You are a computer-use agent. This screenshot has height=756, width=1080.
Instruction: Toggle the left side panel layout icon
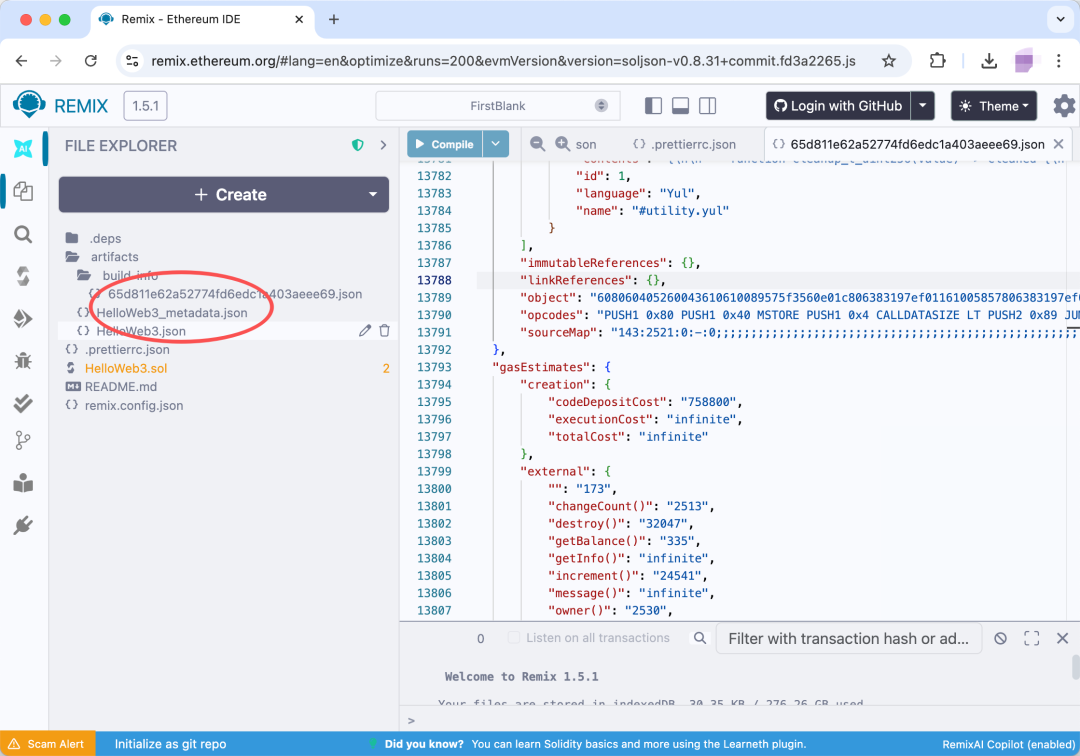653,105
